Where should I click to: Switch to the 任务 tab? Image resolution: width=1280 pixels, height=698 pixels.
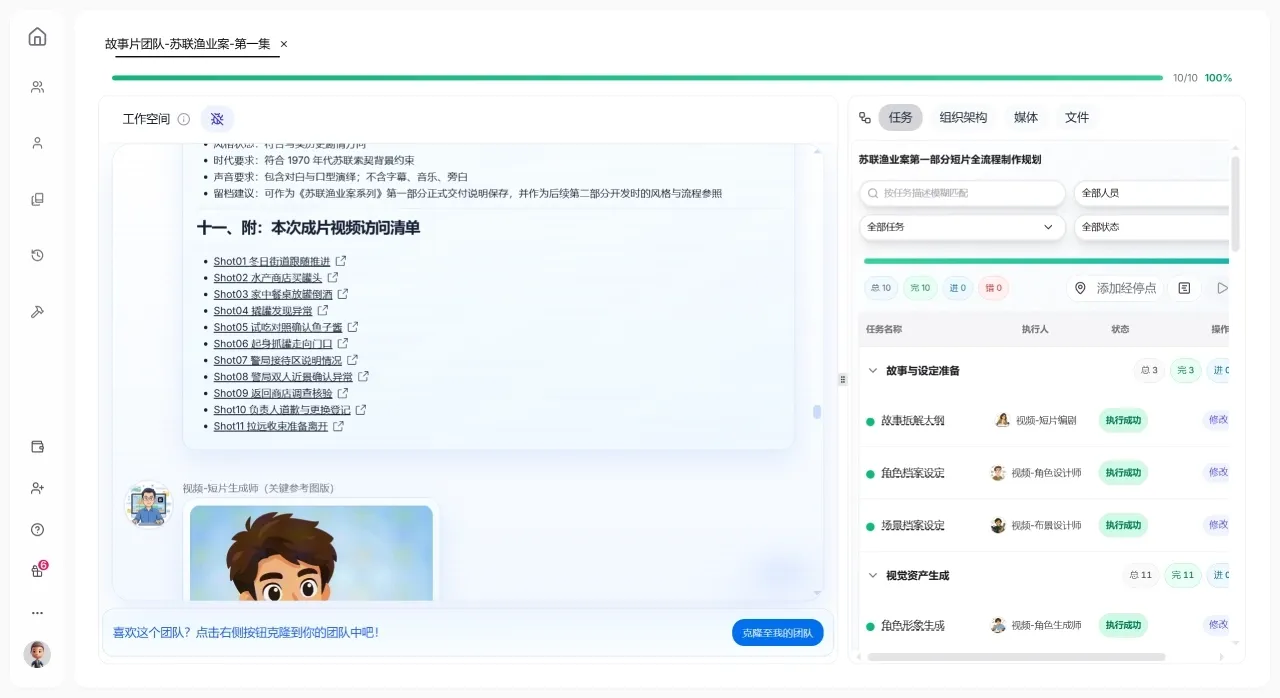[900, 118]
